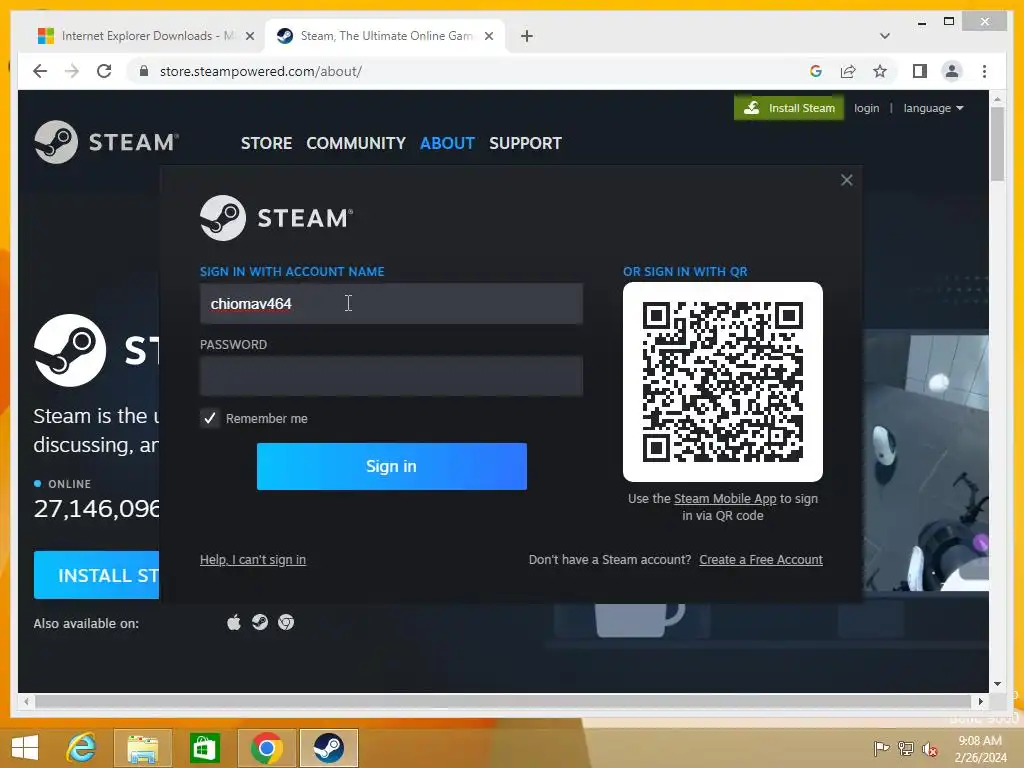Open the ABOUT menu item

pos(447,143)
